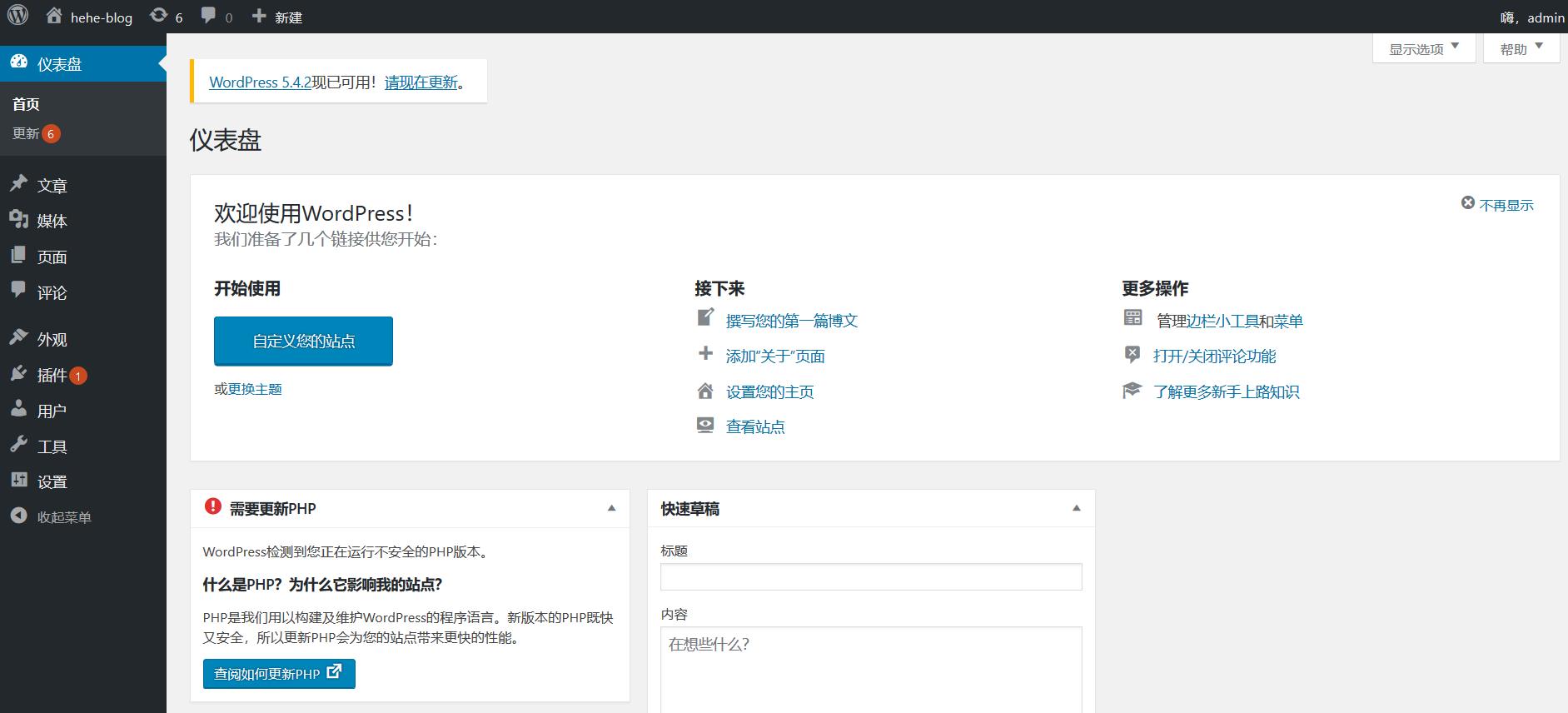Click the 页面 pages icon
Screen dimensions: 1568x713
18,255
